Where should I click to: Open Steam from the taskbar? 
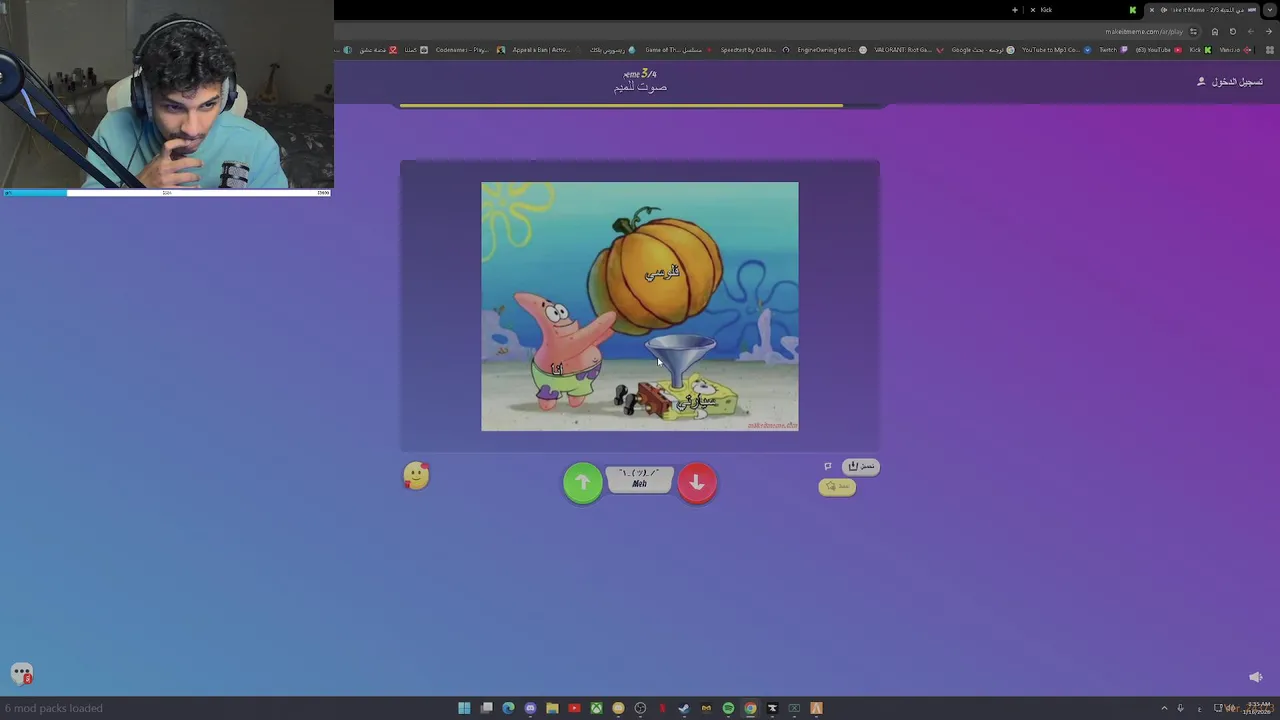(684, 708)
